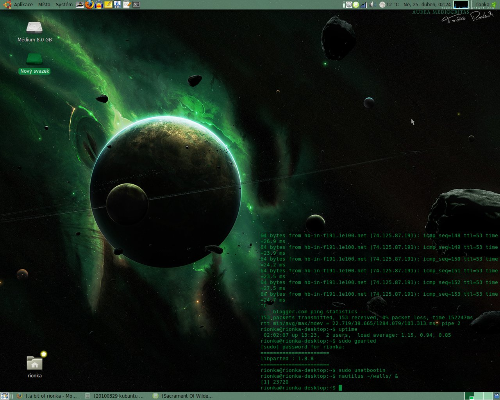
Task: Click the show desktop button in bottom panel
Action: tap(4, 396)
